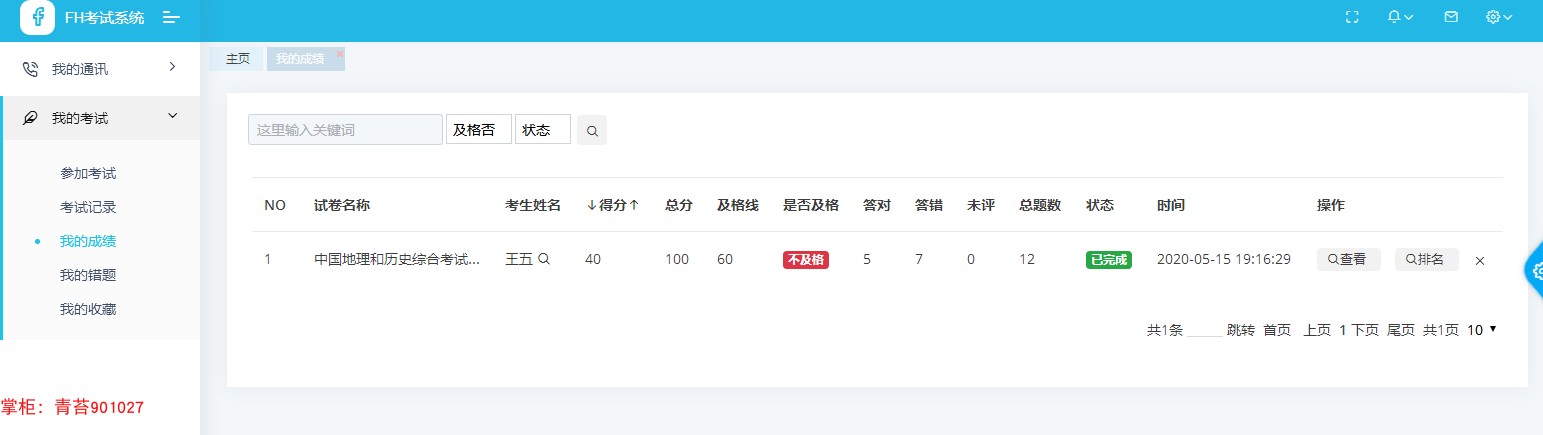
Task: Open the 及格否 dropdown filter
Action: [x=478, y=130]
